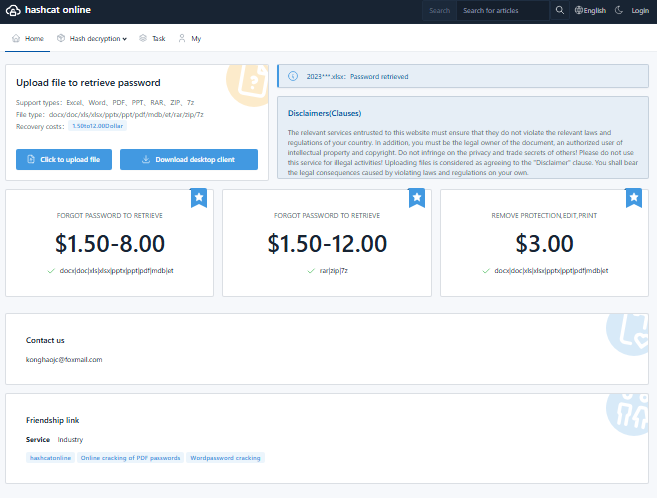Click the magnifier search icon
Screen dimensions: 657x498
tap(559, 10)
